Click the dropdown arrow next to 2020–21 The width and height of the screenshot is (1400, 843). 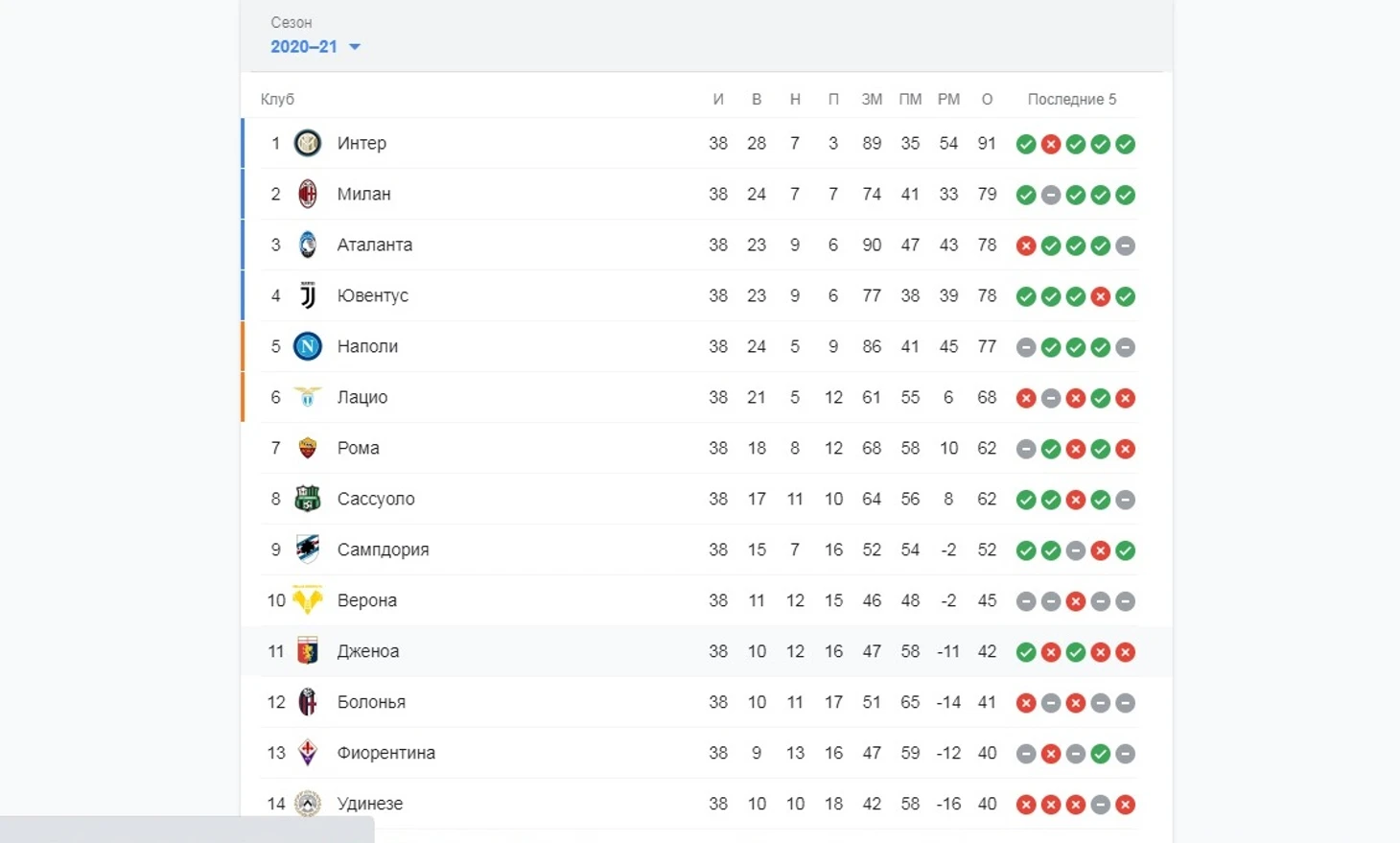pos(355,47)
